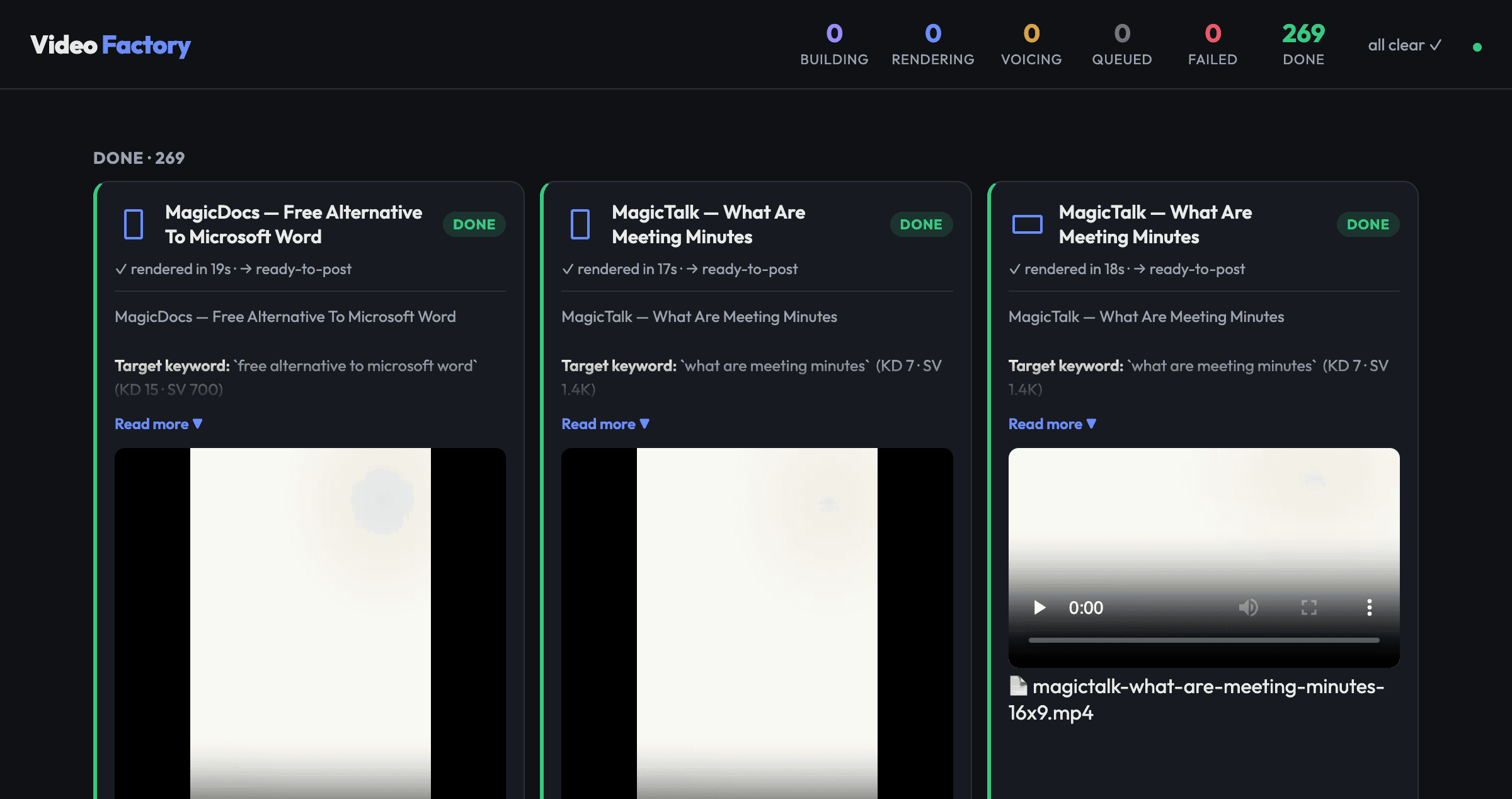Click the MagicDocs portrait video preview

click(310, 623)
